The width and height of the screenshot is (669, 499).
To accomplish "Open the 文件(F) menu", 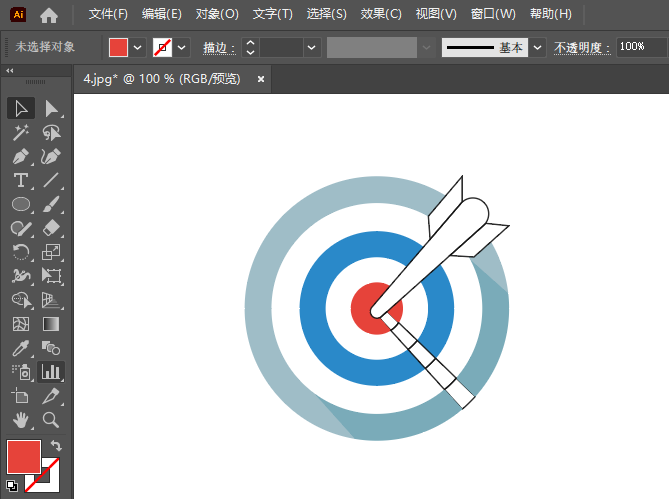I will pyautogui.click(x=108, y=15).
